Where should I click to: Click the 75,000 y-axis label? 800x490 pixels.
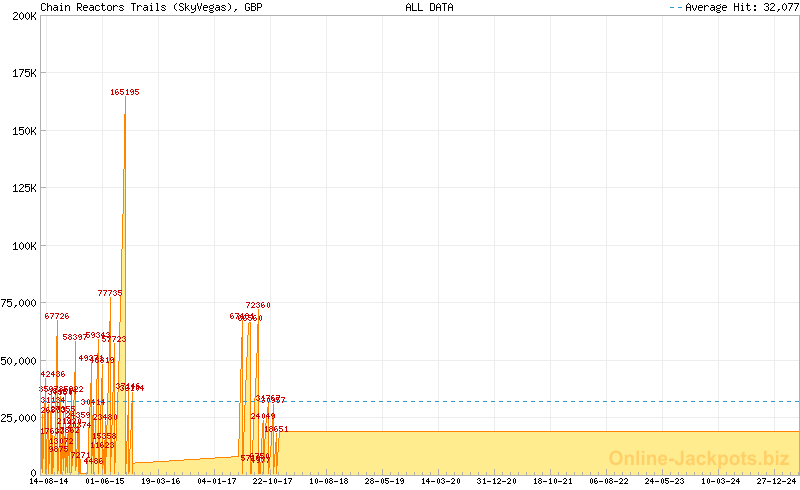pos(19,303)
